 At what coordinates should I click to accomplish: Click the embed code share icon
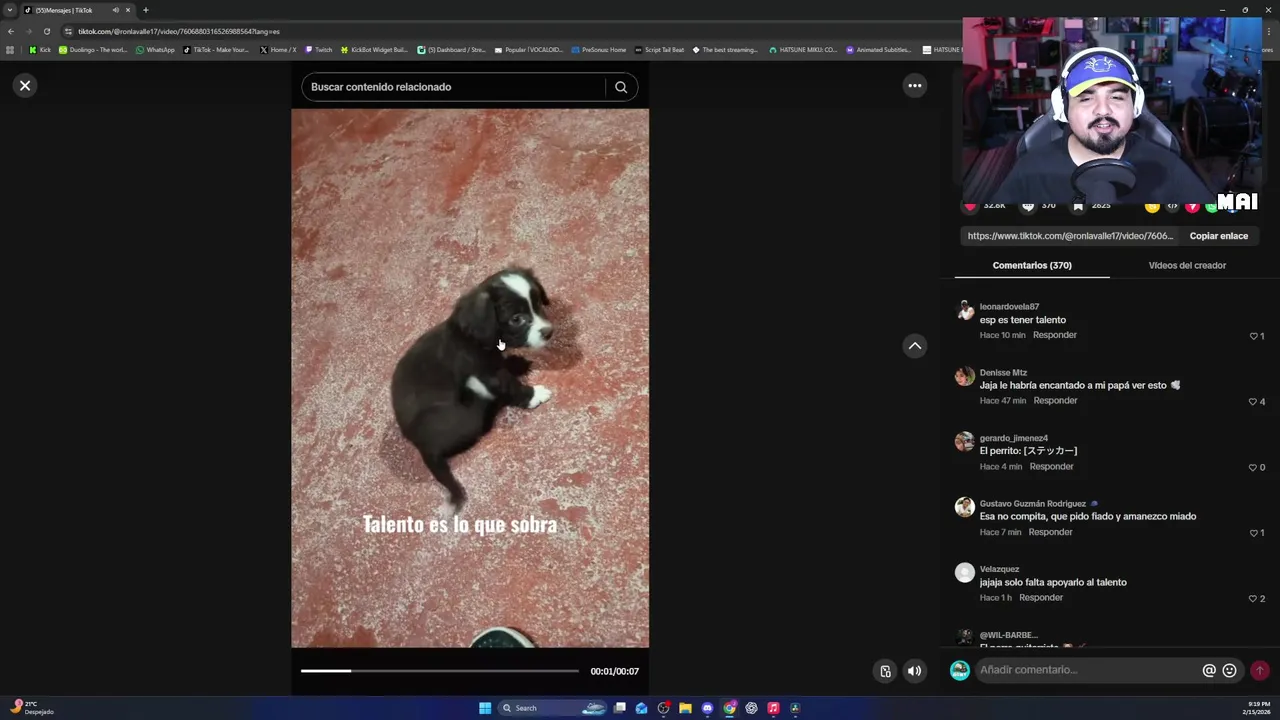pos(1172,206)
